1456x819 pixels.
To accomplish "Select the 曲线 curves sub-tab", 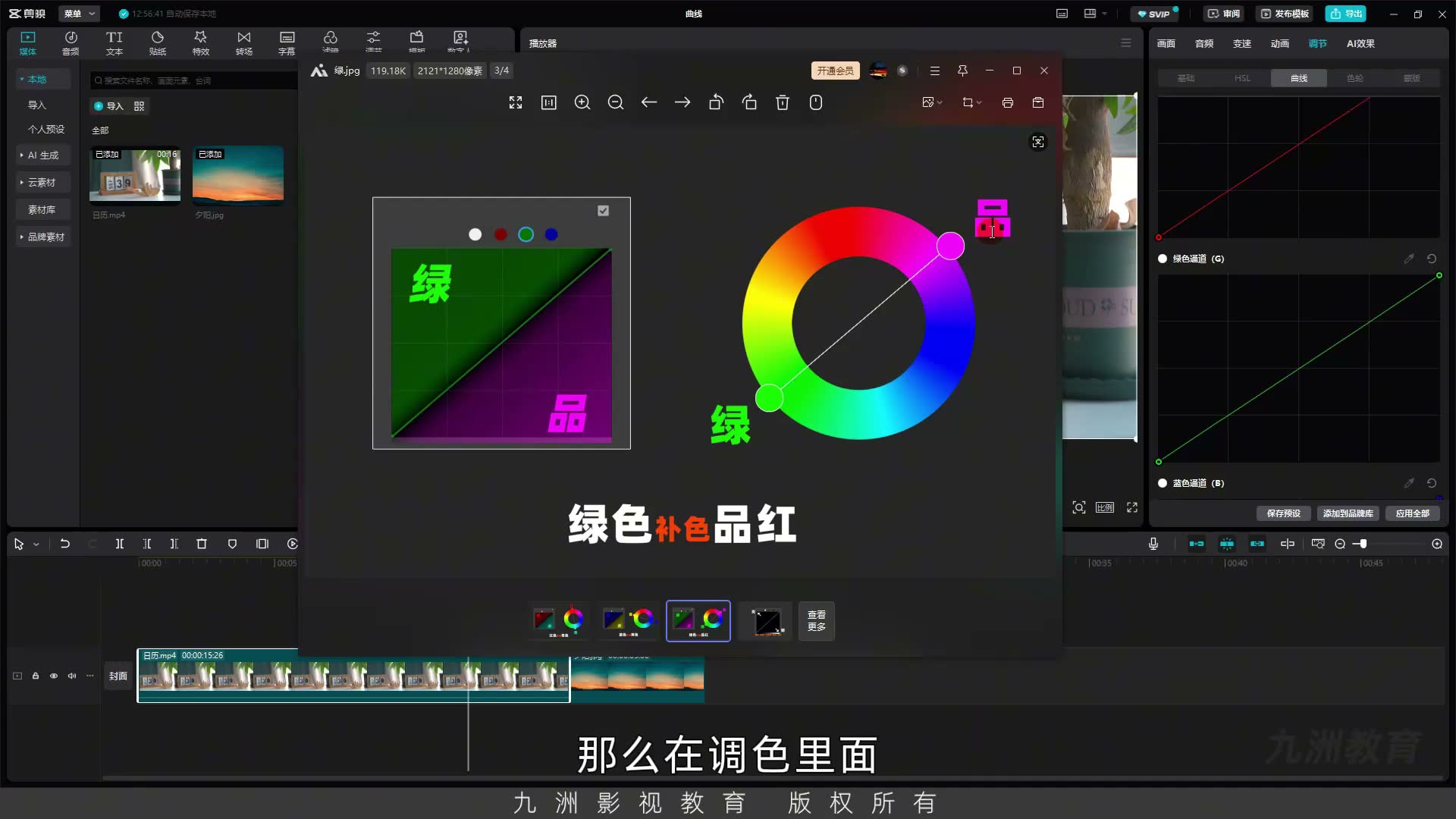I will click(1299, 78).
